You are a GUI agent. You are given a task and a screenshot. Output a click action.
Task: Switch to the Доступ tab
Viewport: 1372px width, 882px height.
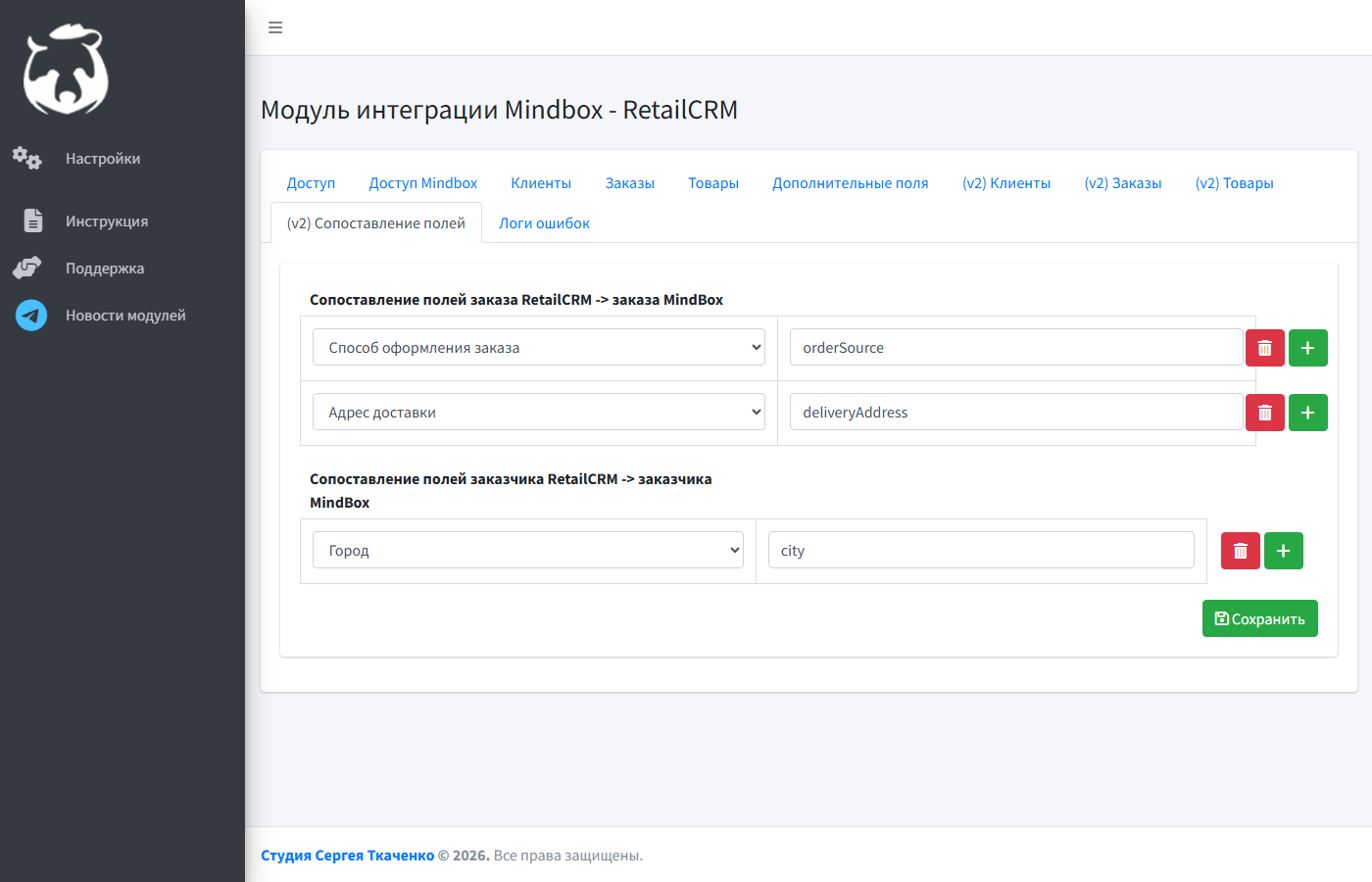pyautogui.click(x=311, y=183)
